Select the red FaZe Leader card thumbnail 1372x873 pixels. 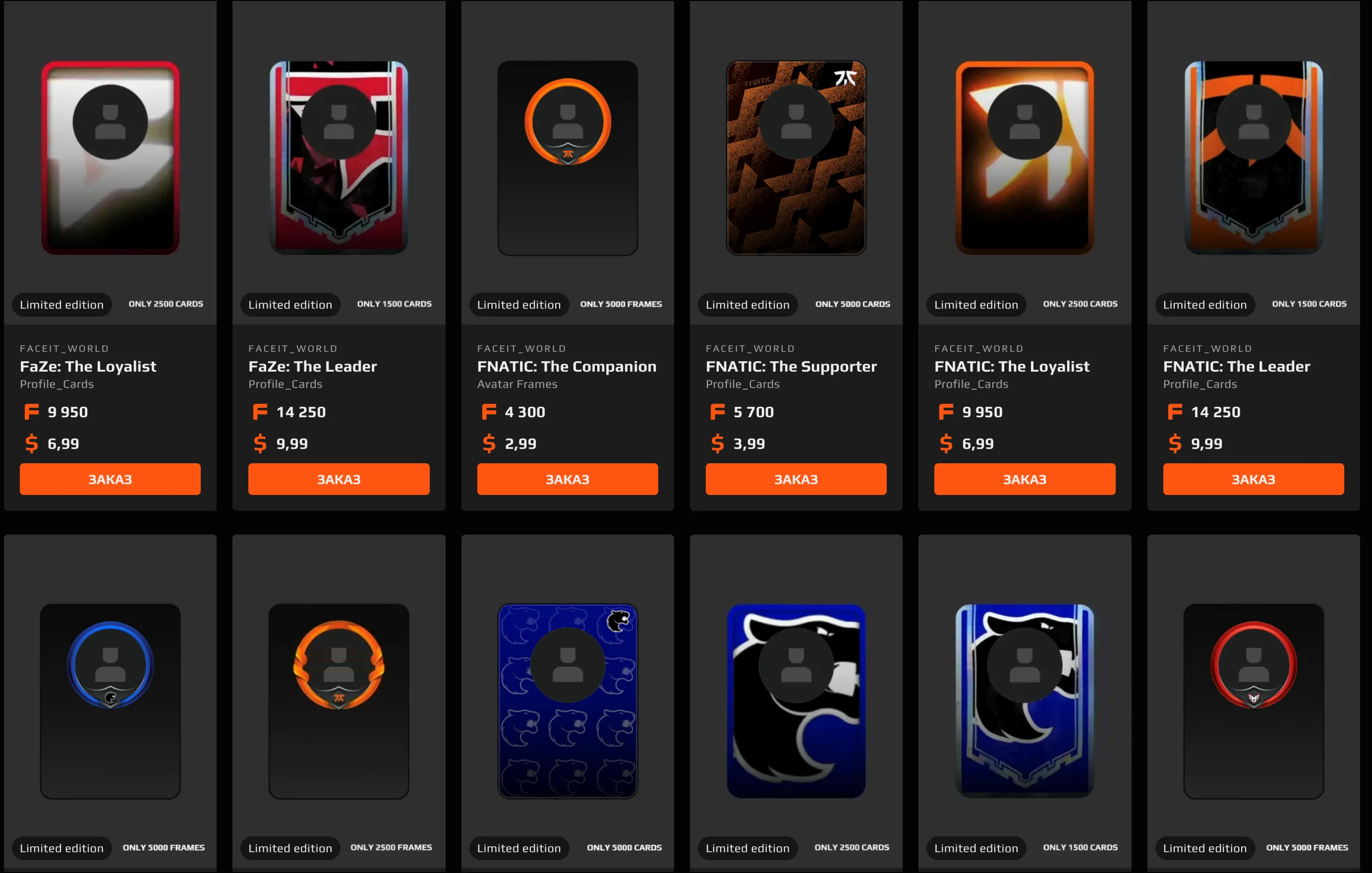click(x=339, y=158)
